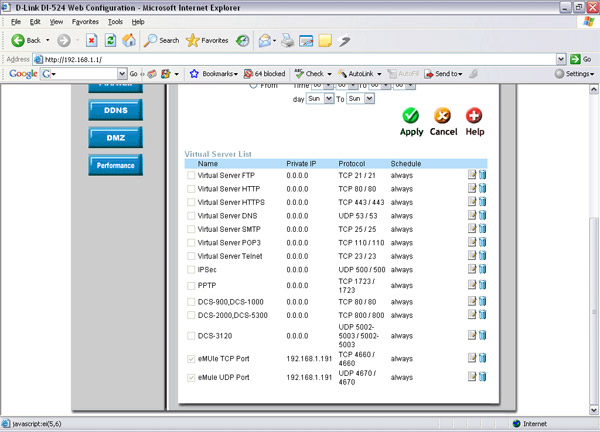This screenshot has height=432, width=600.
Task: Click the browser Home icon
Action: tap(129, 40)
